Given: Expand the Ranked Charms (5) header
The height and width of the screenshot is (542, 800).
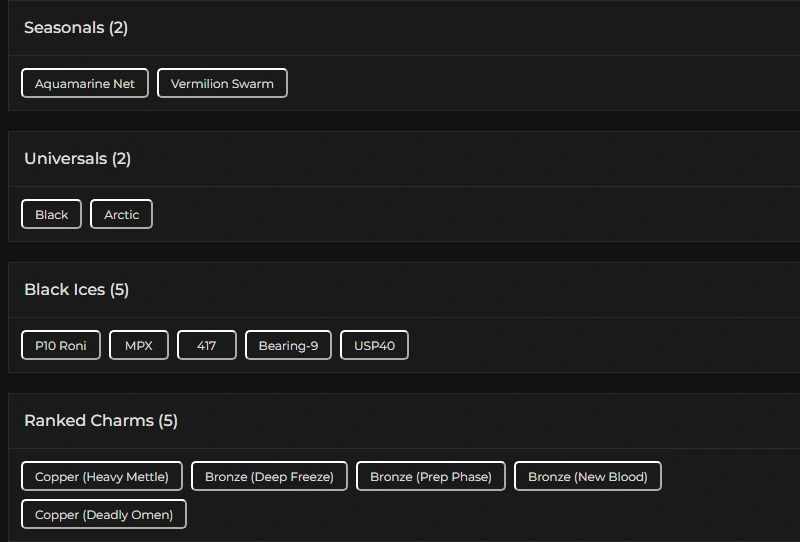Looking at the screenshot, I should 101,421.
